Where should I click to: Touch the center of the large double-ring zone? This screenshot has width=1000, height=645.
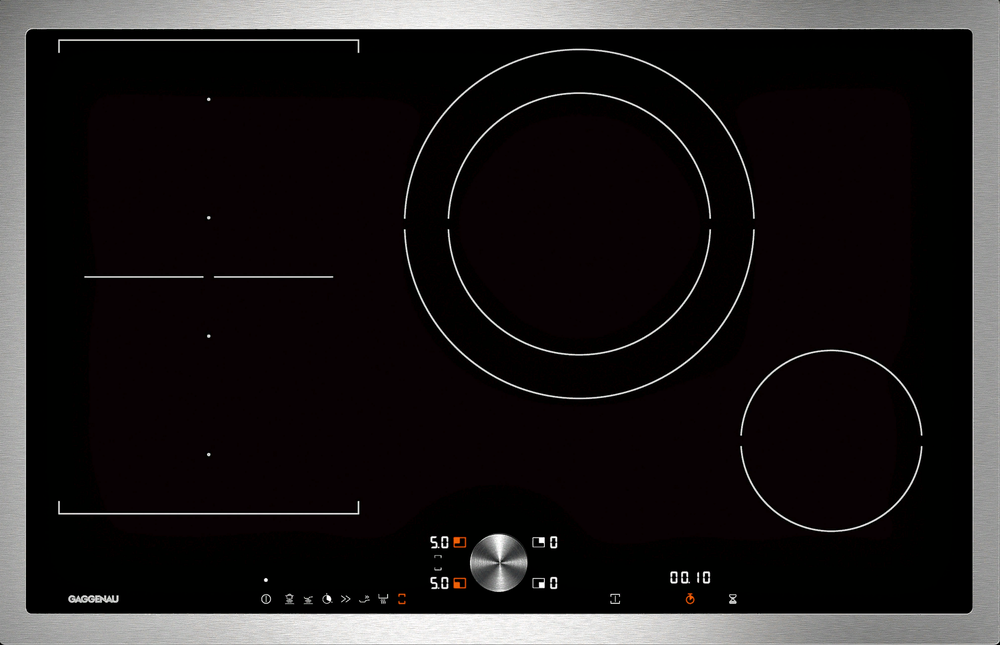[x=579, y=224]
